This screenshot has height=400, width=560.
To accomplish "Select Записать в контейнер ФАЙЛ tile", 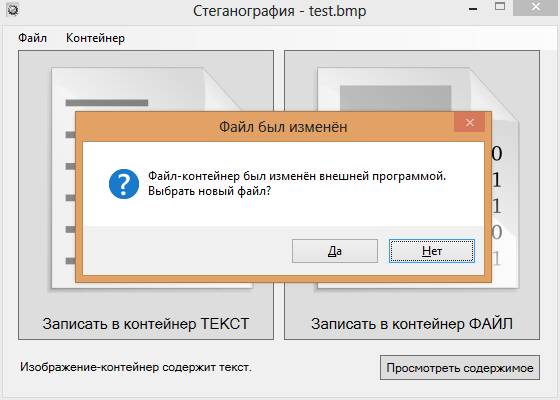I will point(412,195).
